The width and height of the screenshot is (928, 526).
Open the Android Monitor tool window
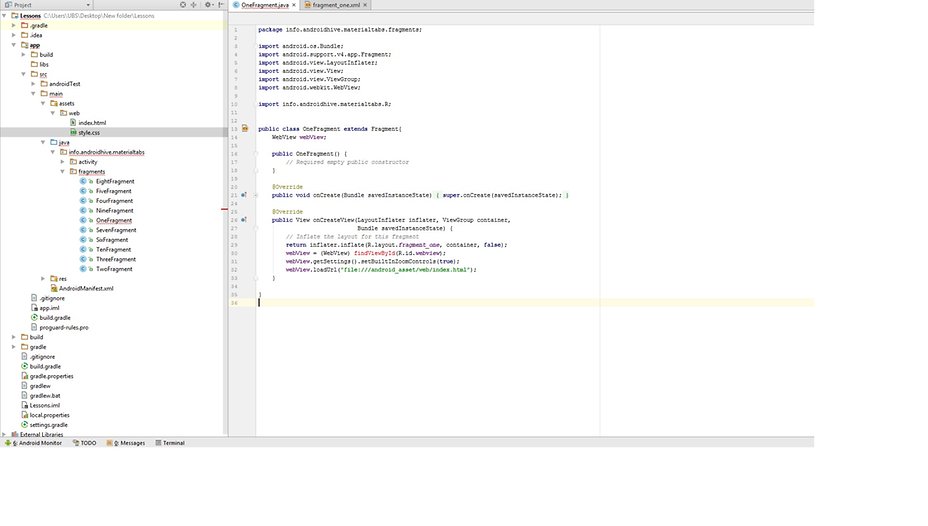[33, 443]
